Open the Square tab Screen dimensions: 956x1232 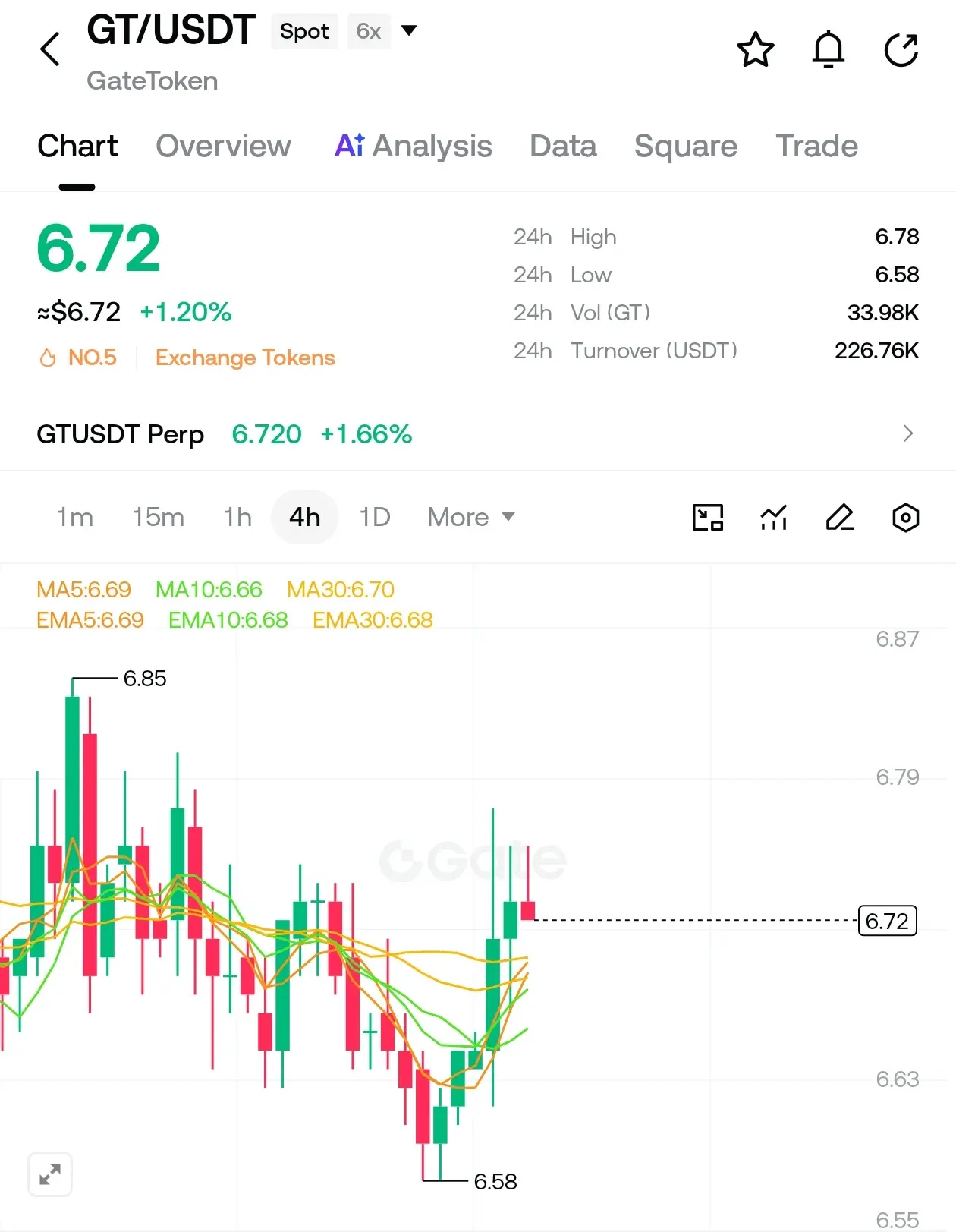tap(686, 146)
